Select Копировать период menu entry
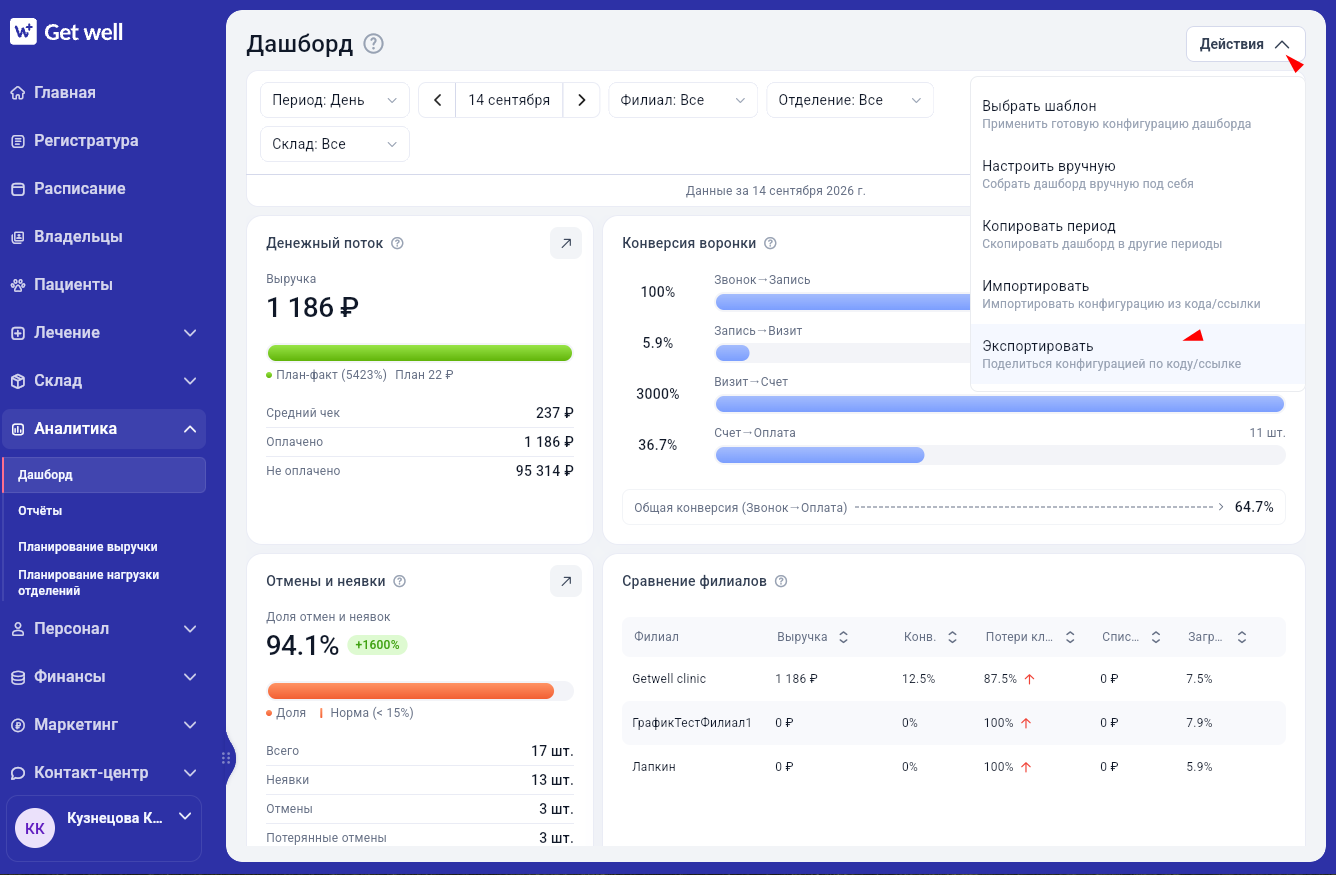Screen dimensions: 1336x875 pos(1138,234)
